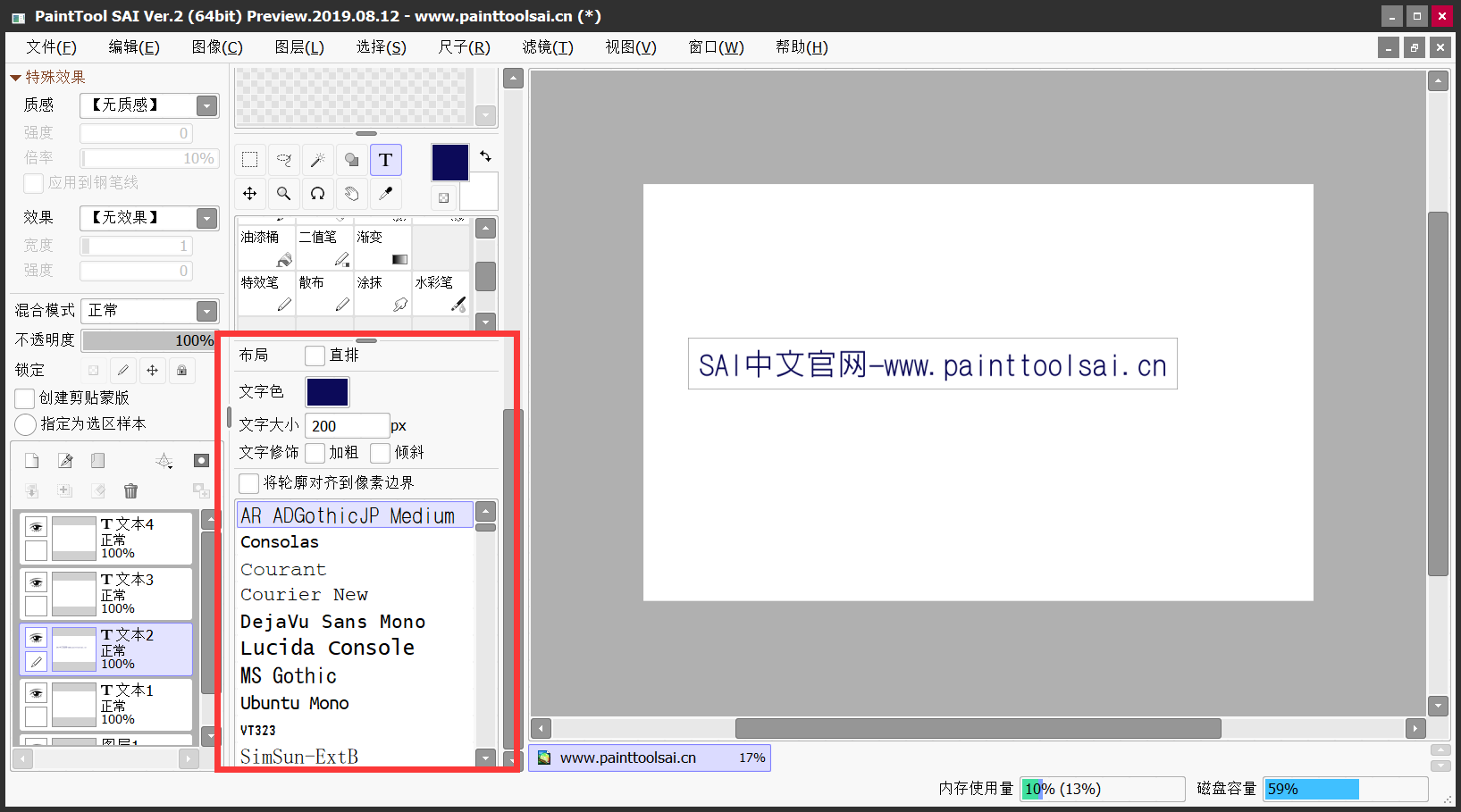Select the shape tool
Image resolution: width=1461 pixels, height=812 pixels.
tap(352, 160)
